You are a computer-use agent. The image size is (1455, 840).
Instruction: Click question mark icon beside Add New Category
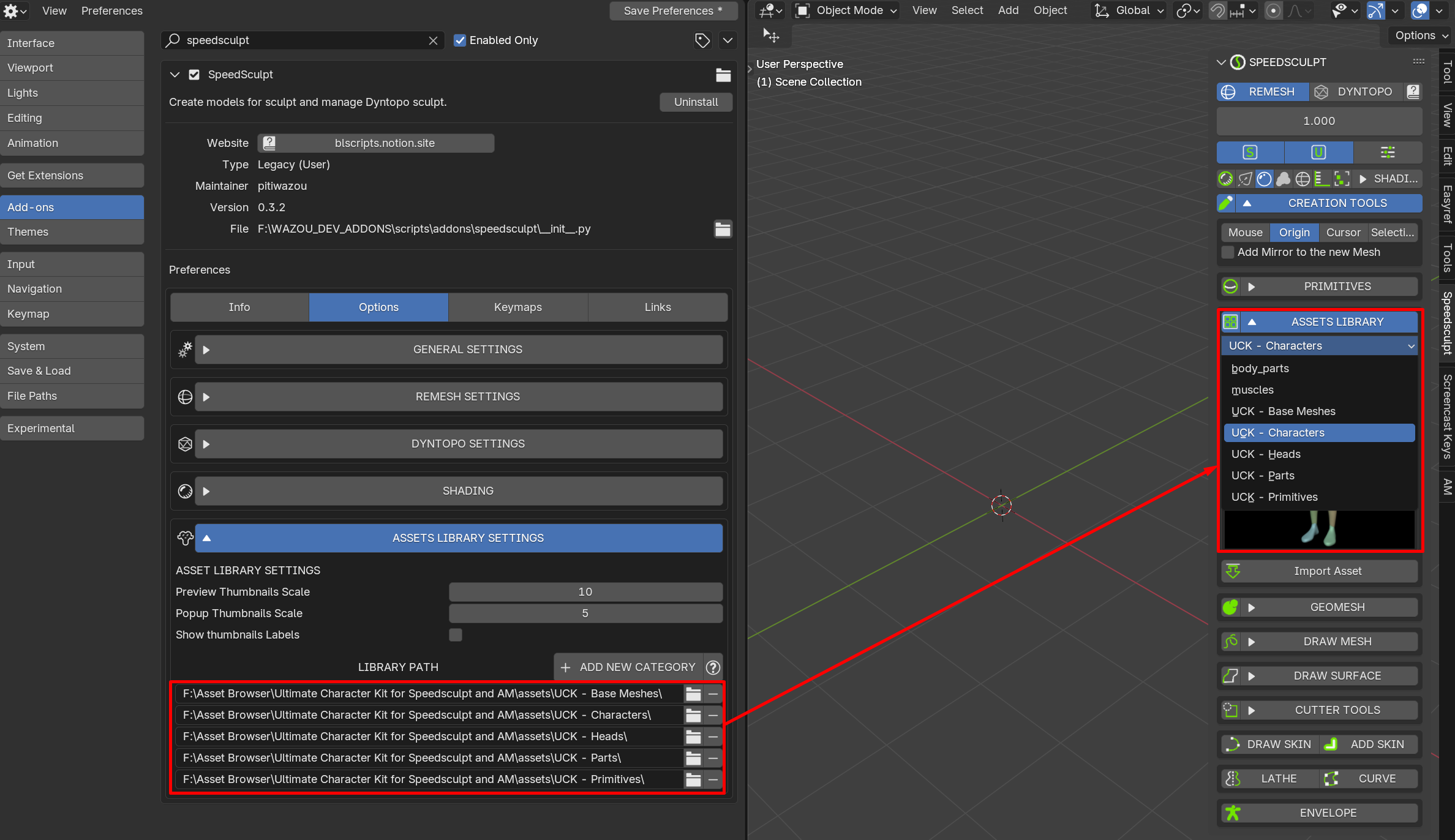pyautogui.click(x=713, y=667)
